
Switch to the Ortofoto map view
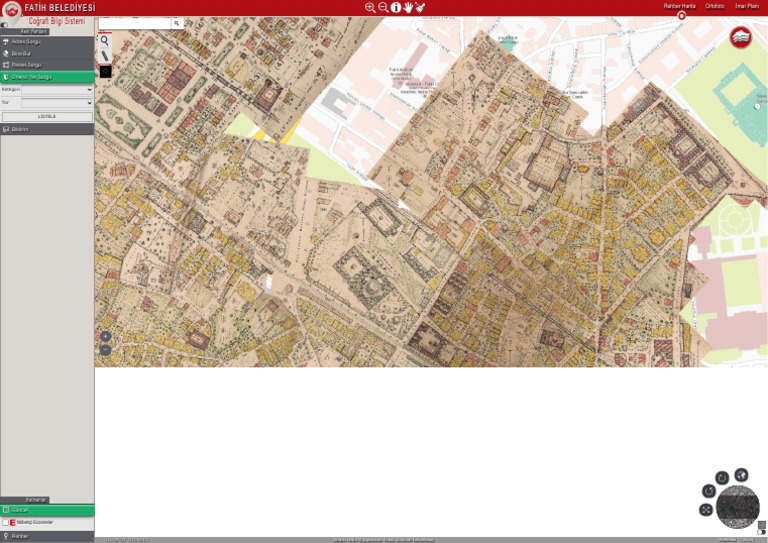click(x=714, y=6)
